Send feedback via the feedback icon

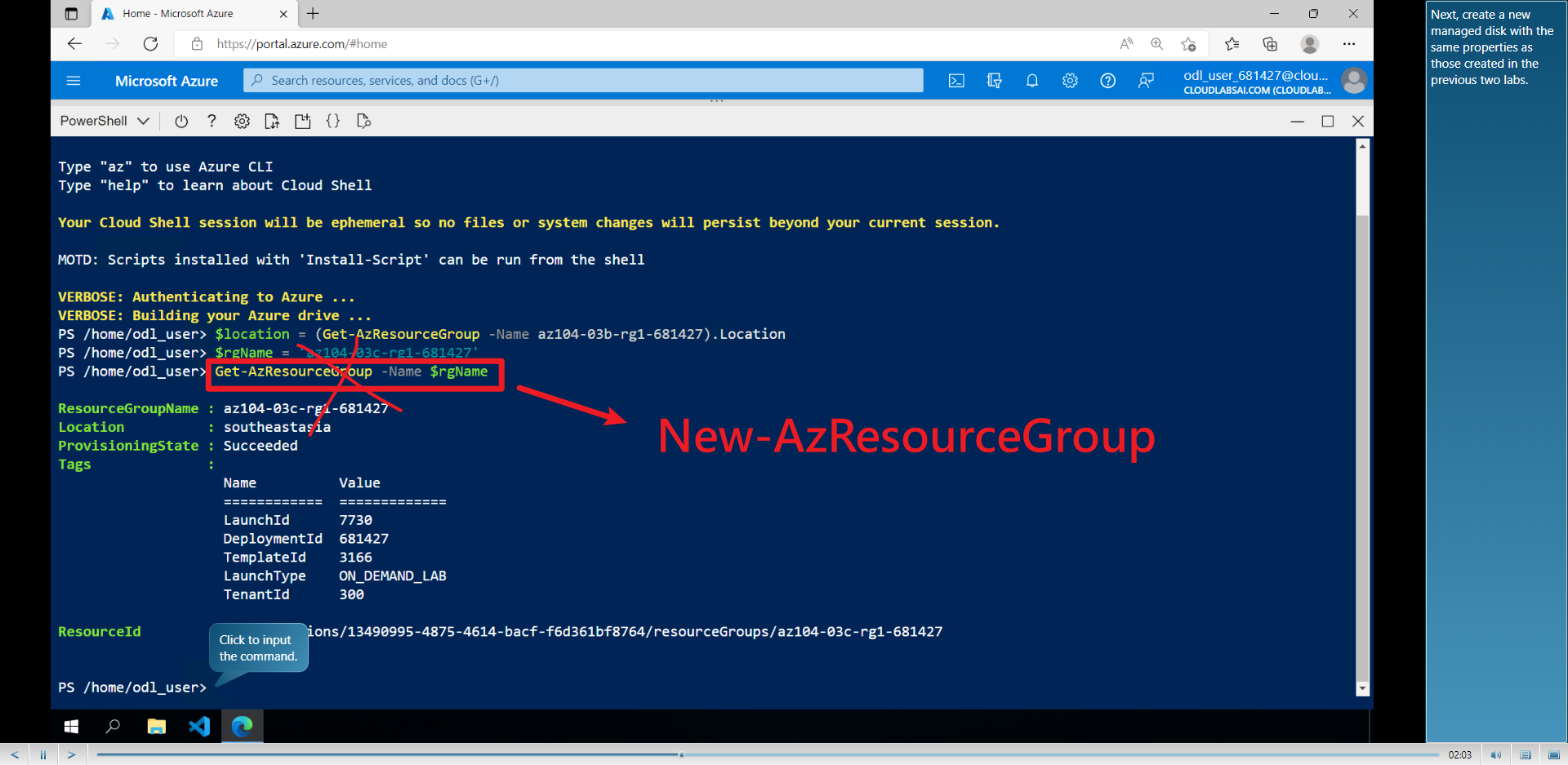pyautogui.click(x=1146, y=80)
